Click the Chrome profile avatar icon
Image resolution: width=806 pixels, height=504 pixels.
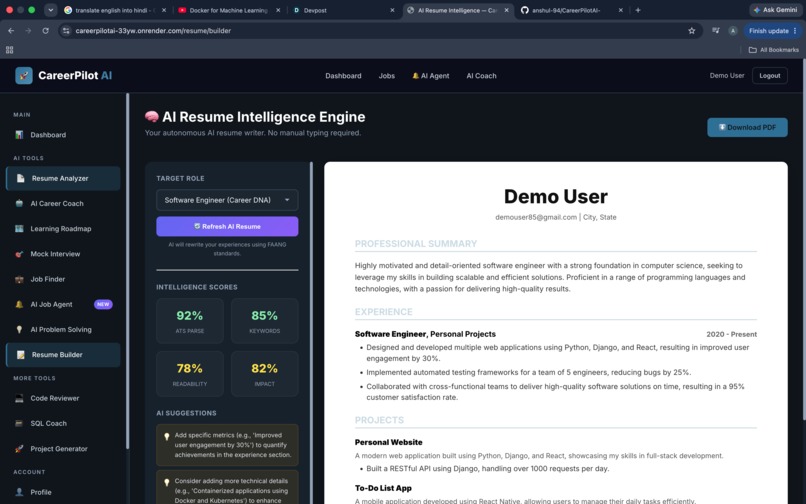click(733, 31)
